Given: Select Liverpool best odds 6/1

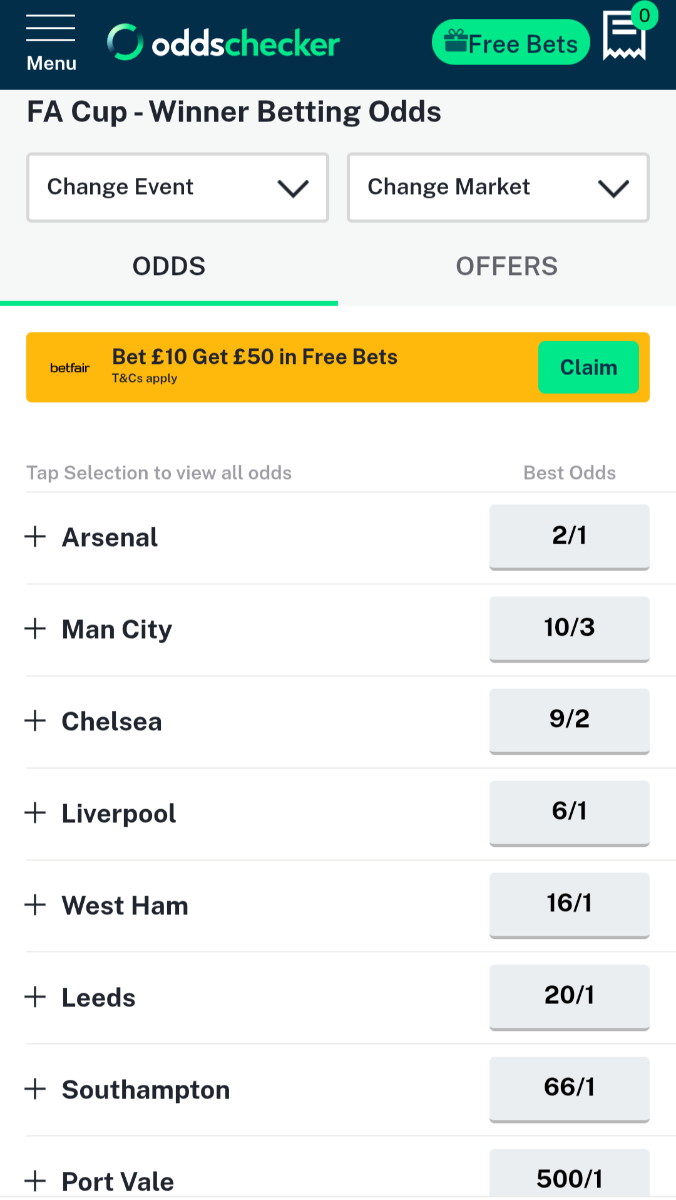Looking at the screenshot, I should tap(569, 812).
